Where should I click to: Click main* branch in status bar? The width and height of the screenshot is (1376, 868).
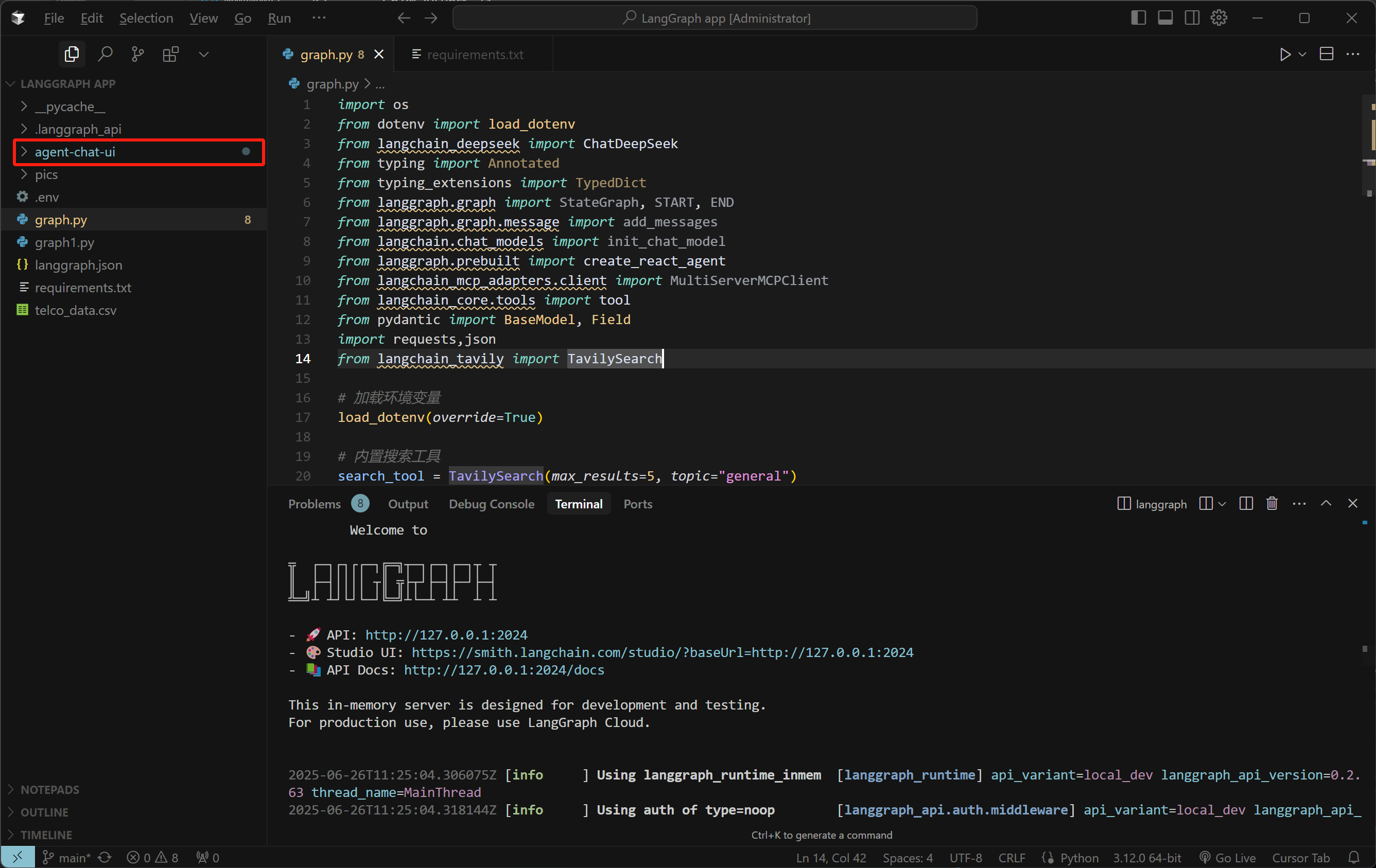tap(66, 857)
